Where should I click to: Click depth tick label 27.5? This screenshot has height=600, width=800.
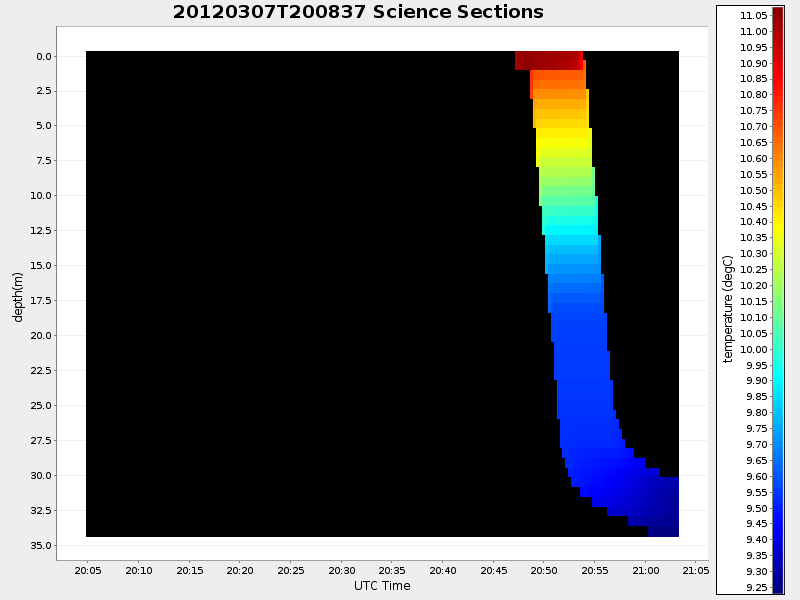click(x=41, y=440)
